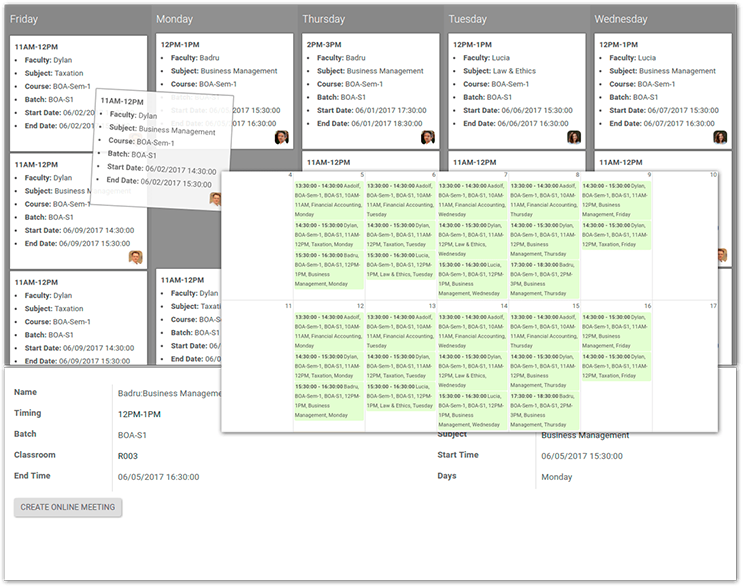Click calendar day number 10

click(713, 175)
